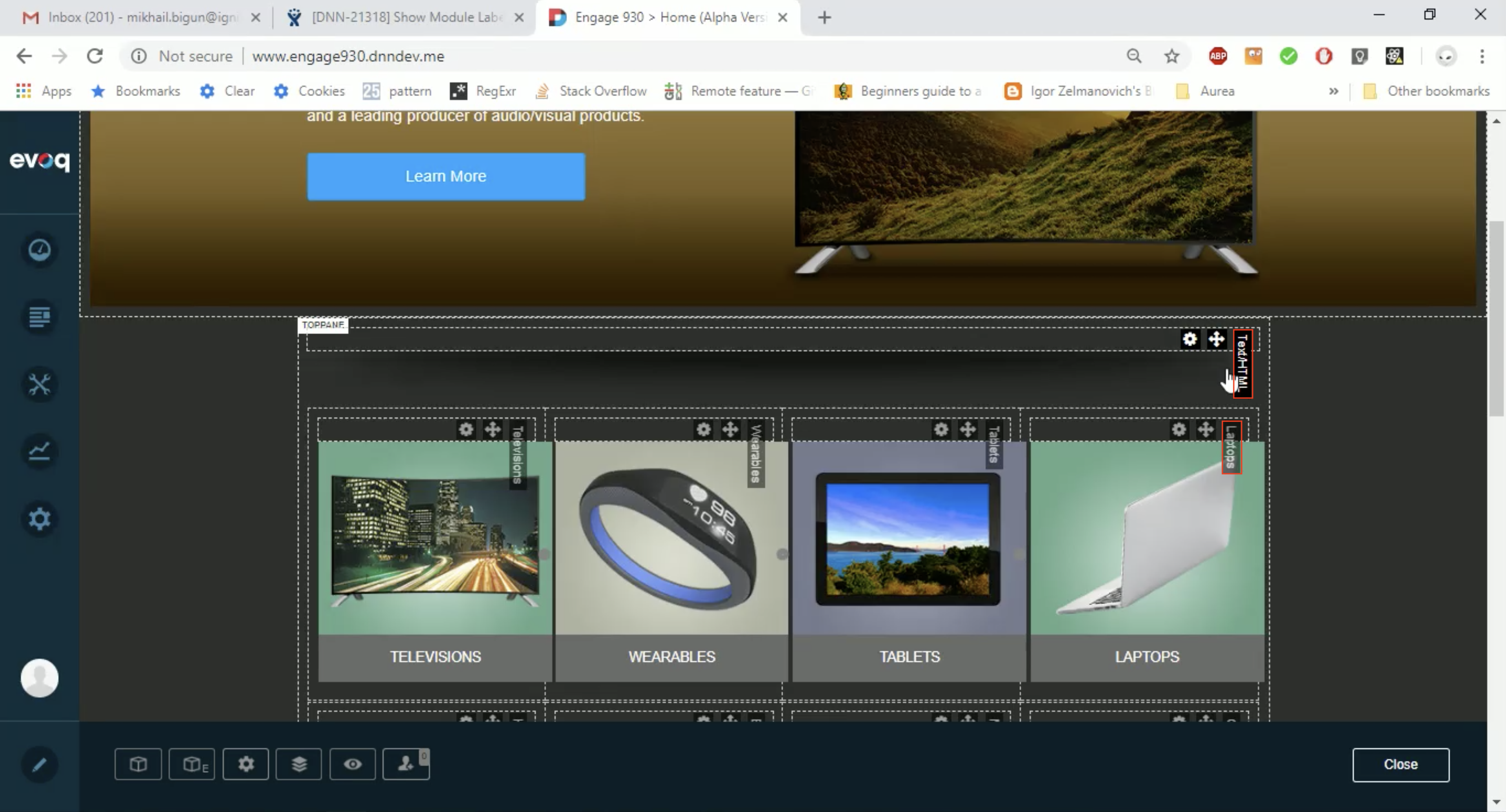Open the Analytics chart sidebar icon
Image resolution: width=1506 pixels, height=812 pixels.
pyautogui.click(x=39, y=451)
